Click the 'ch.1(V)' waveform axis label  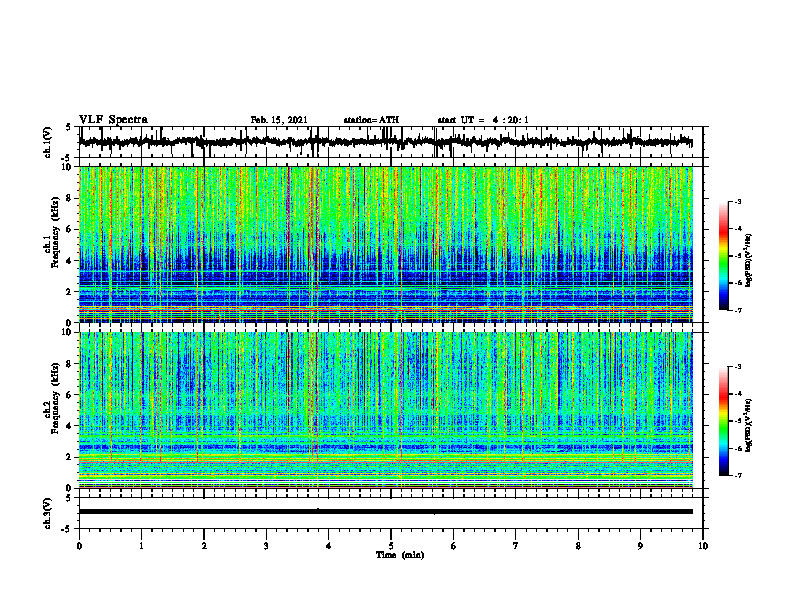click(x=47, y=142)
